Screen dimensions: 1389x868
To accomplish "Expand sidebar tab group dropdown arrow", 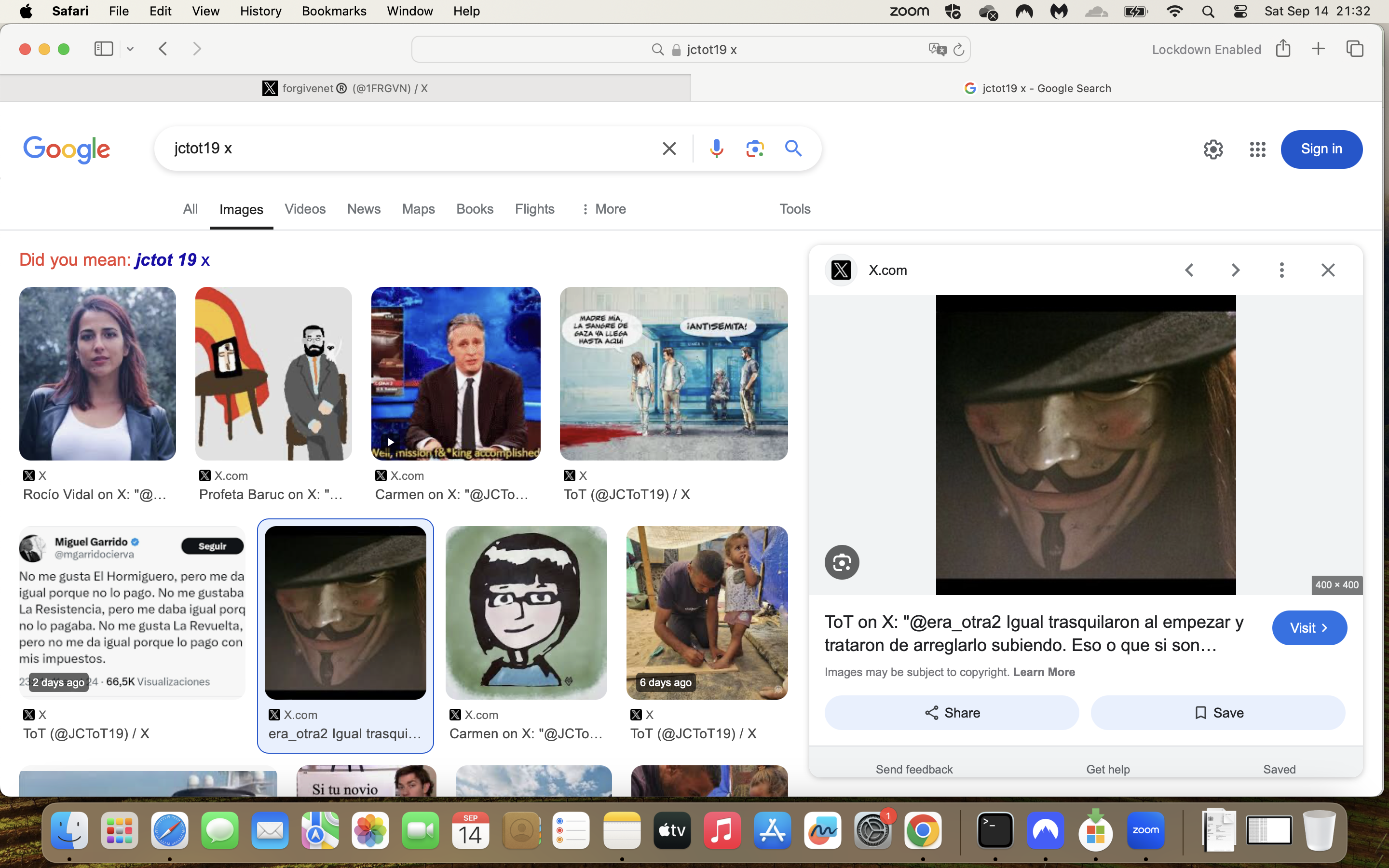I will pos(130,49).
